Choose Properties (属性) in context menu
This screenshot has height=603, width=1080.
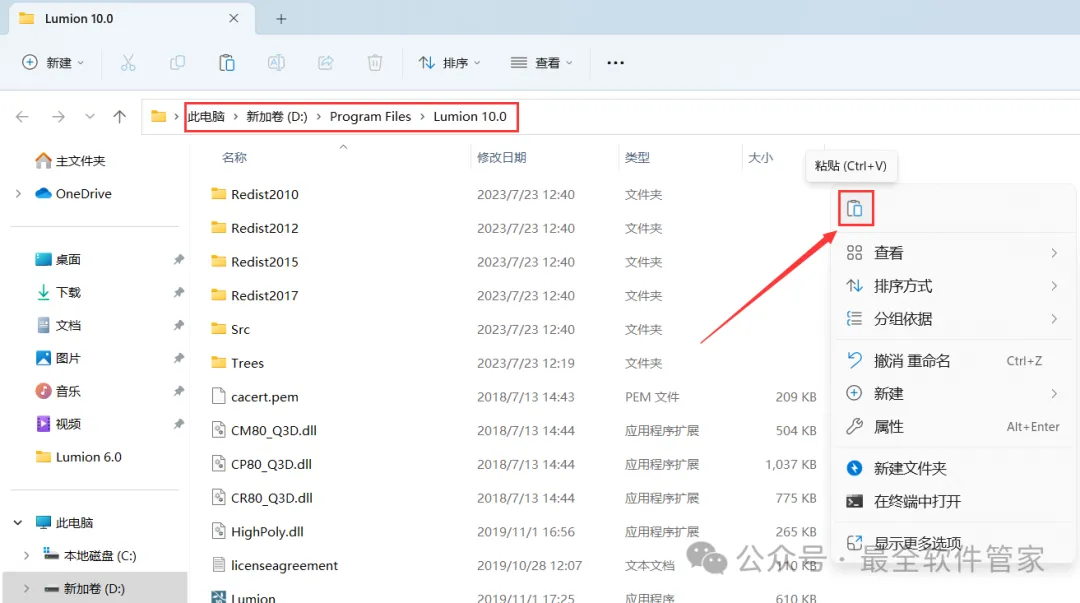coord(954,427)
